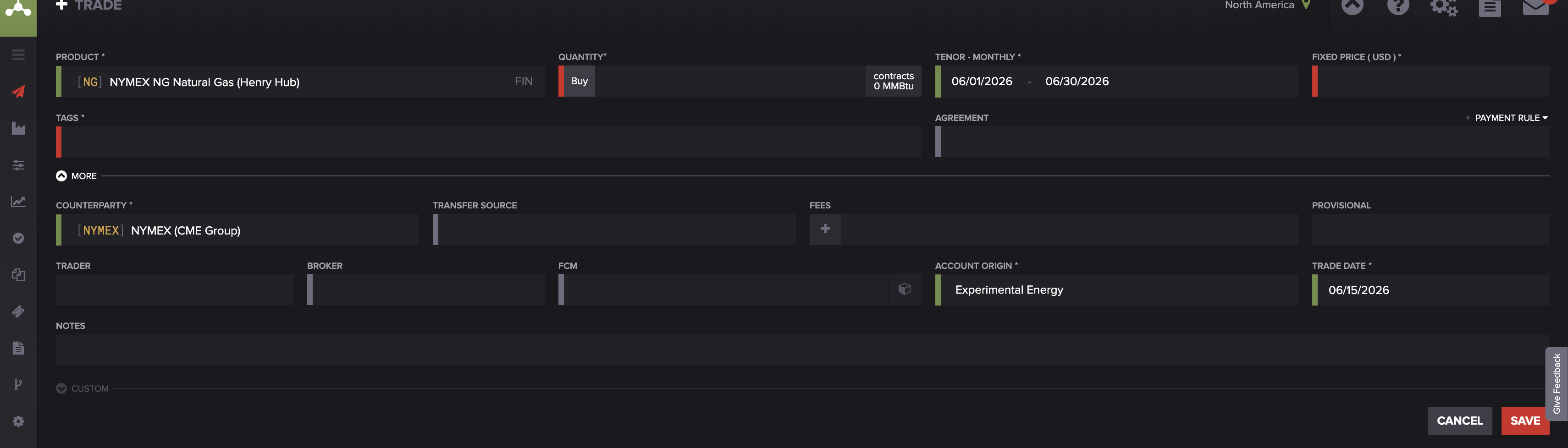1568x448 pixels.
Task: Open the envelope messages icon
Action: tap(1535, 7)
